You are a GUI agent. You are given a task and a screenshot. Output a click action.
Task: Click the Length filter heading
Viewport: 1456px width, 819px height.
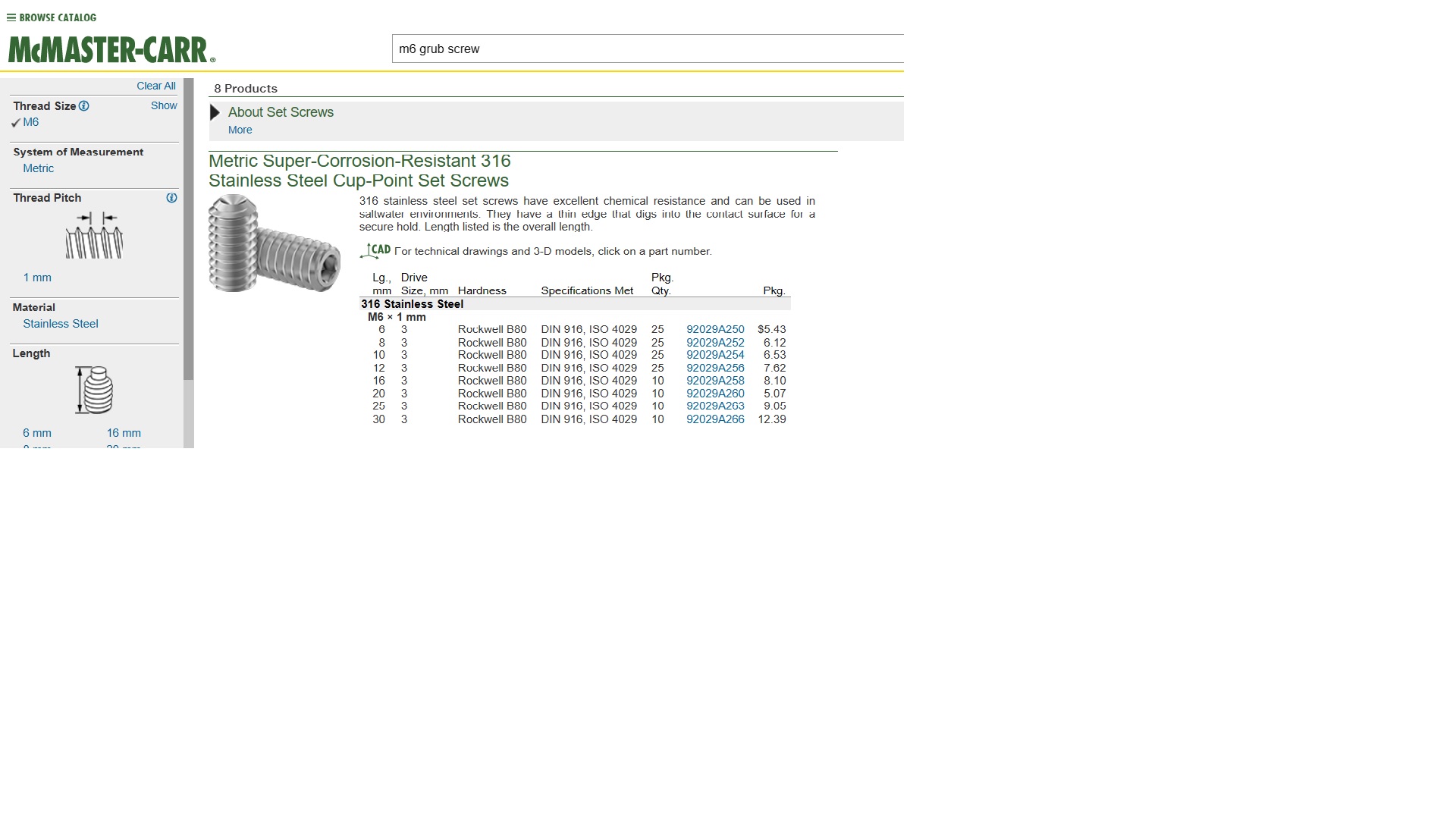point(31,353)
